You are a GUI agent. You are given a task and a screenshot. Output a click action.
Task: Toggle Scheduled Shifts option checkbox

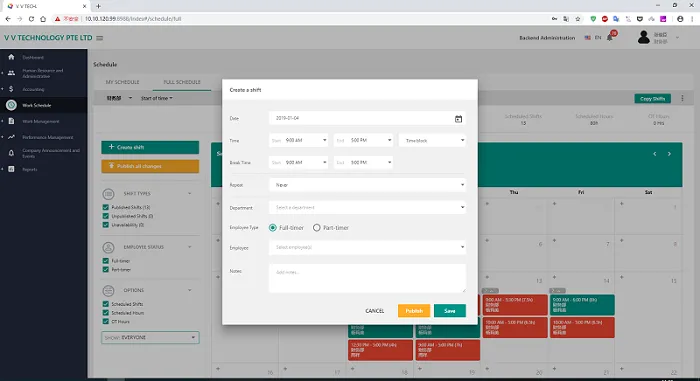click(106, 304)
